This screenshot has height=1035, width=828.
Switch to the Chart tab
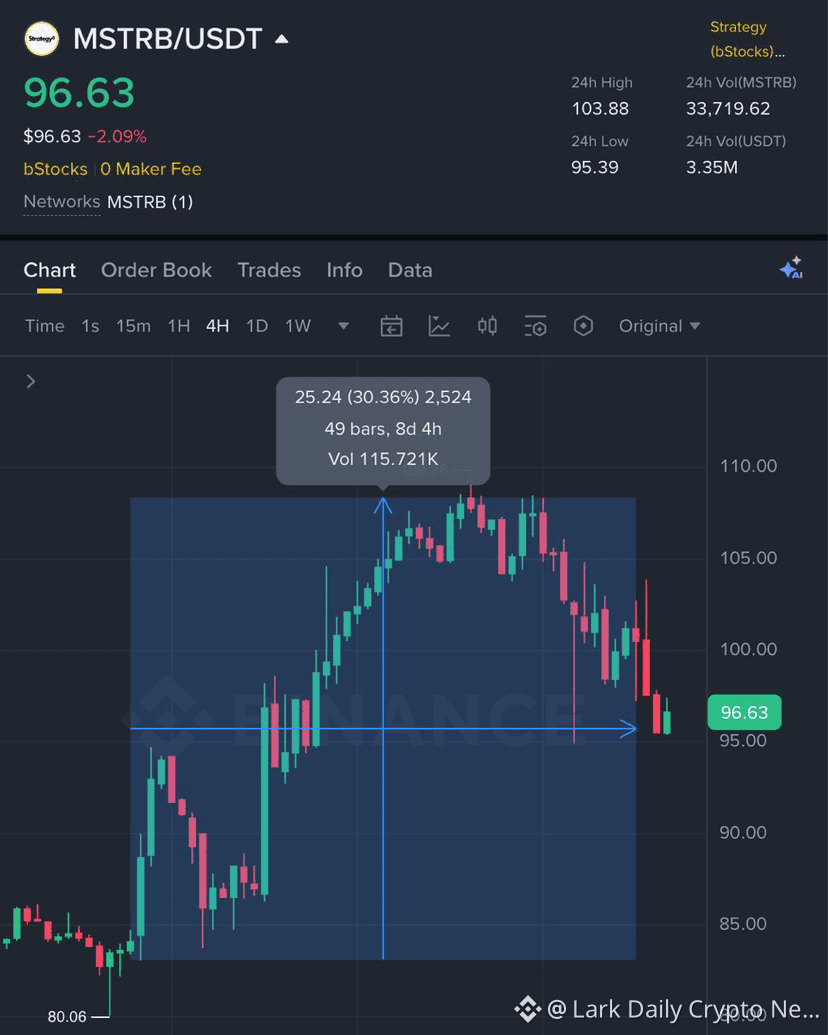click(50, 270)
